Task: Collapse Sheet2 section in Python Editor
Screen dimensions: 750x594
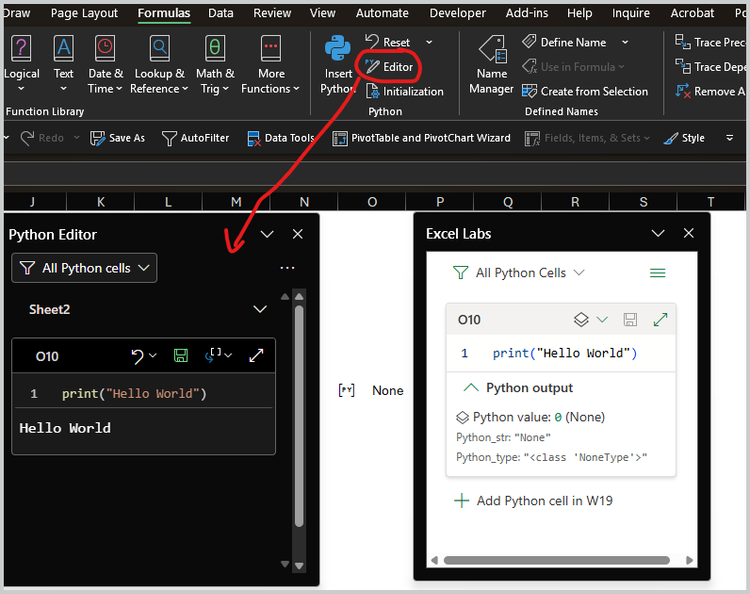Action: 260,309
